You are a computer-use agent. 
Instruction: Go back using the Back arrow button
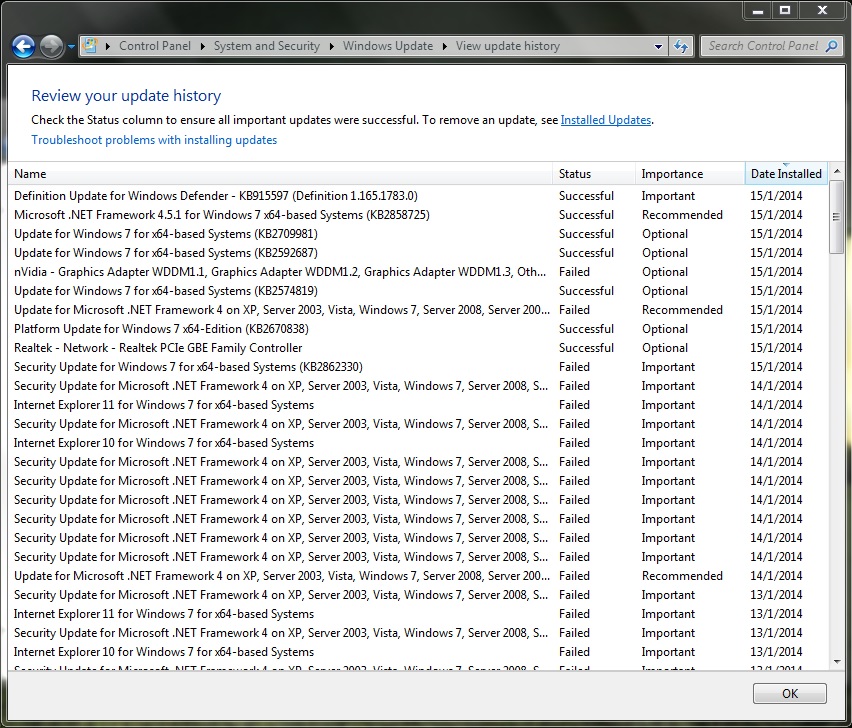pos(23,46)
